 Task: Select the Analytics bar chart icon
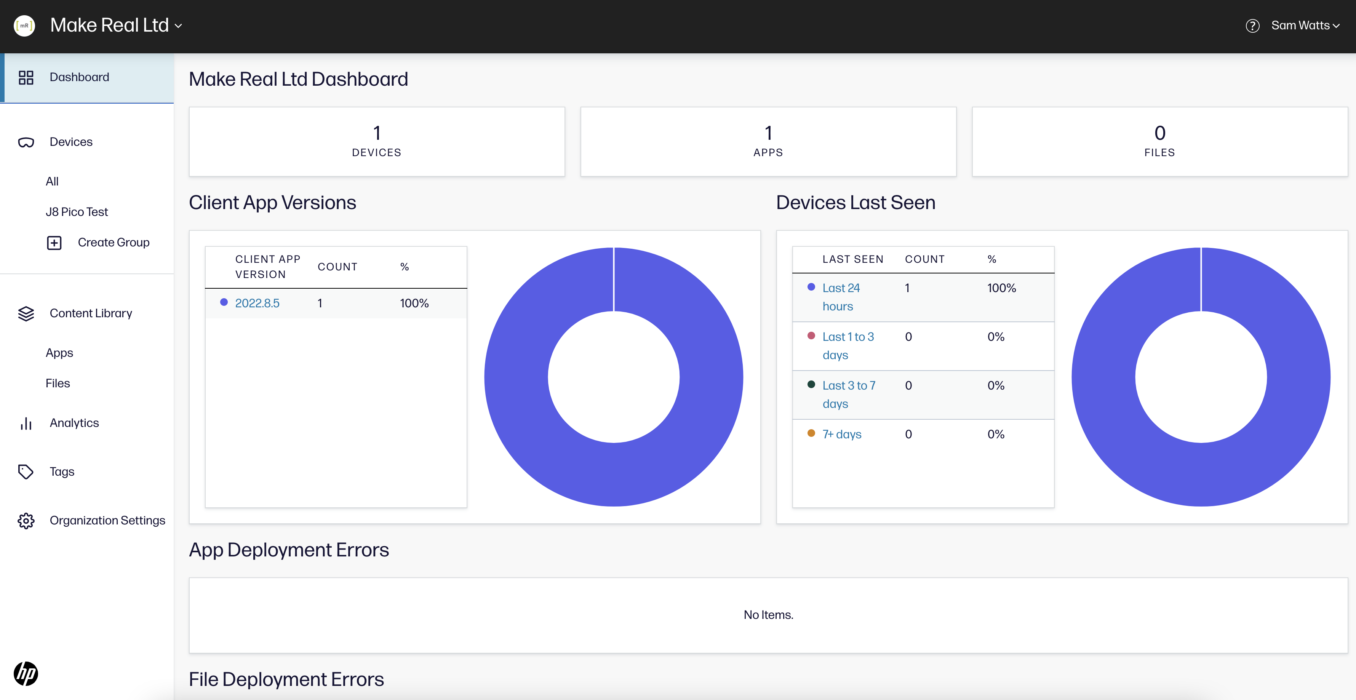[x=25, y=422]
